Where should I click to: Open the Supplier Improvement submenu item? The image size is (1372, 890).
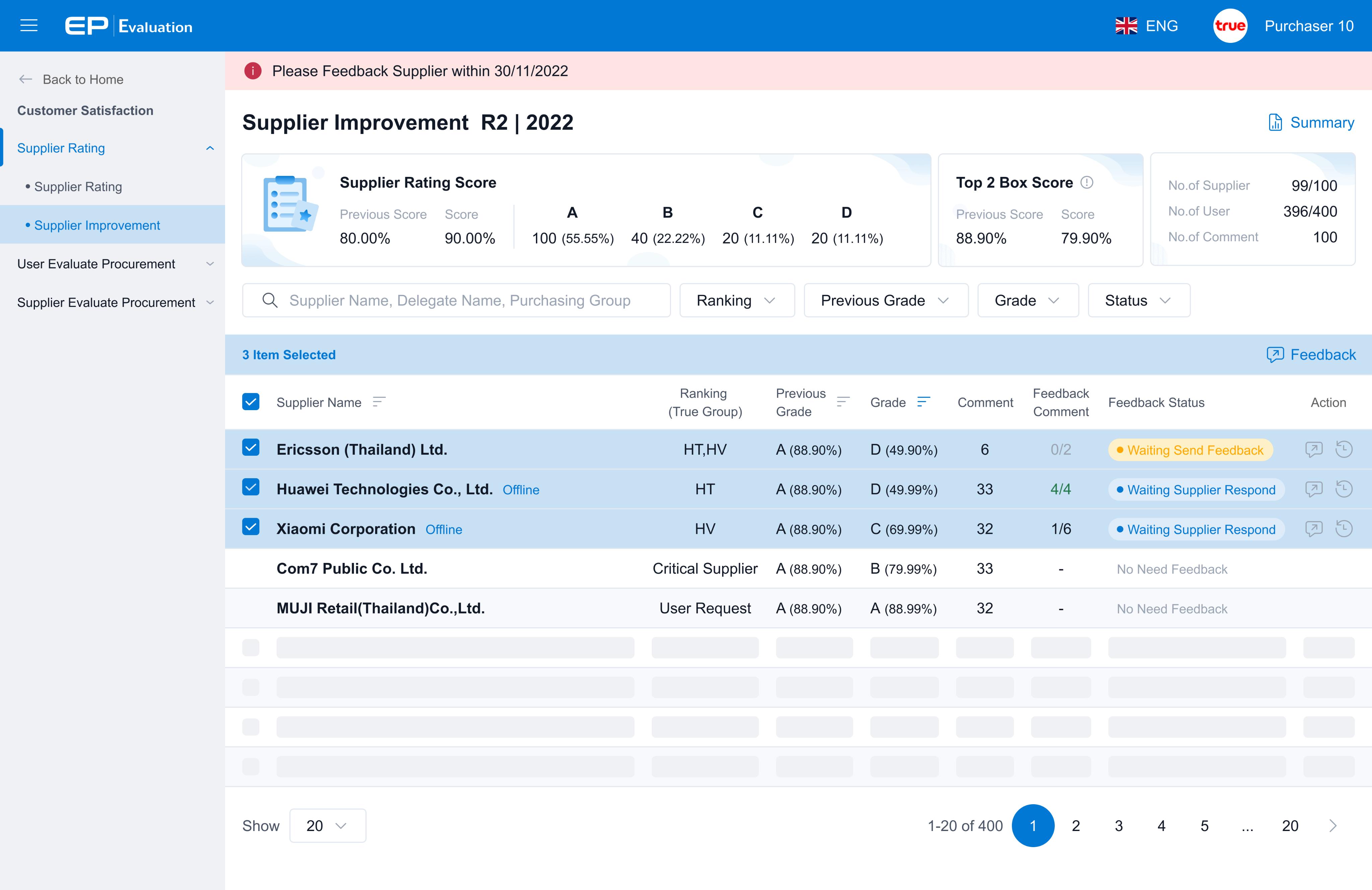click(x=113, y=225)
